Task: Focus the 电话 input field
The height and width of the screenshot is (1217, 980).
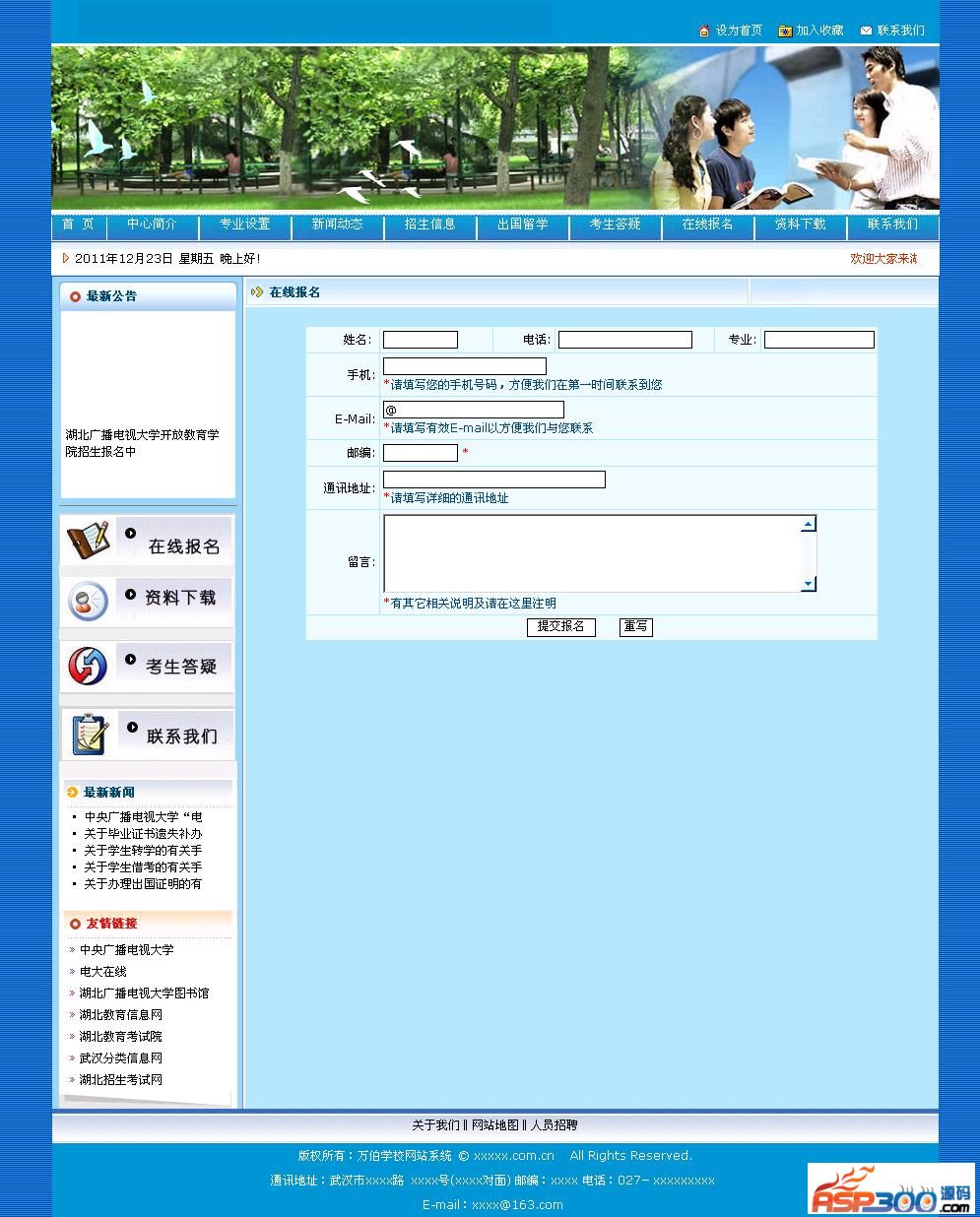Action: click(x=625, y=340)
